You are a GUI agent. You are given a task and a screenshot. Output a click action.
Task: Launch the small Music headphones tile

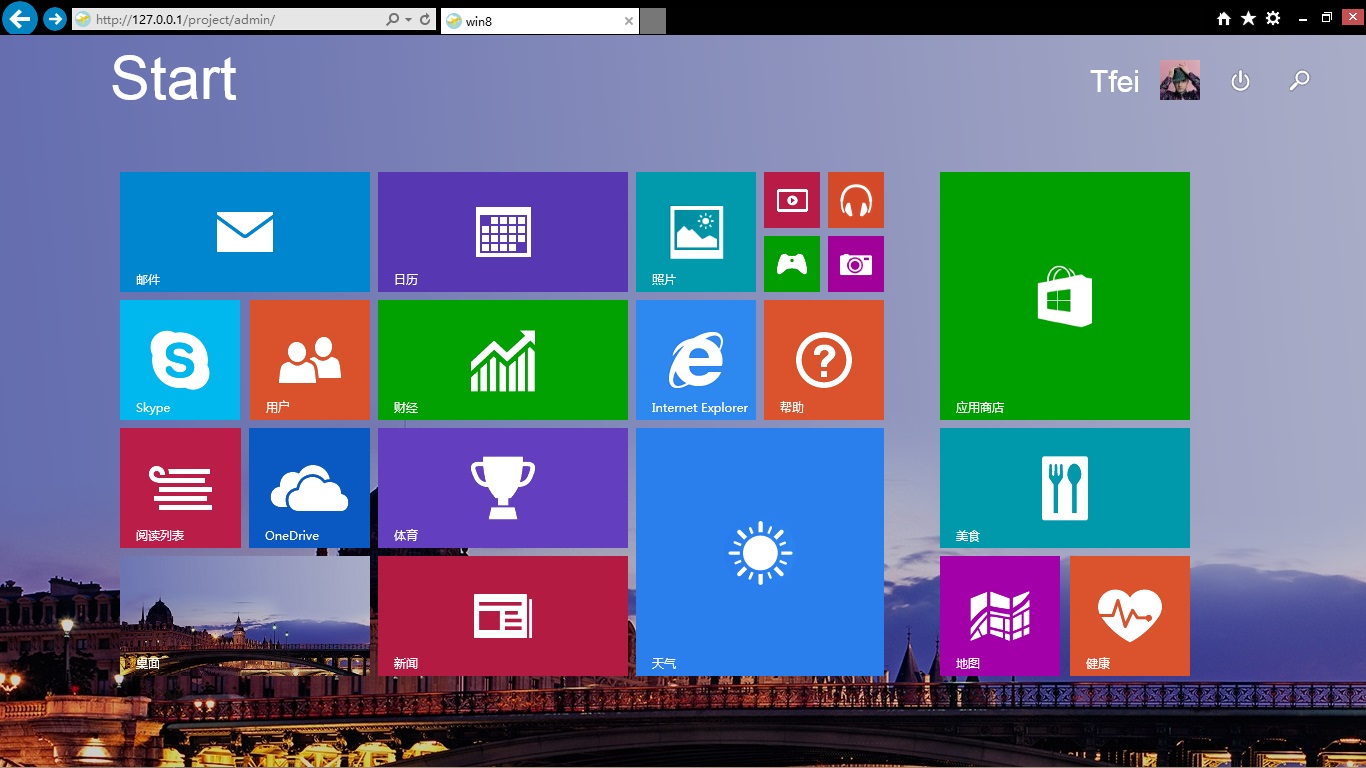click(856, 200)
